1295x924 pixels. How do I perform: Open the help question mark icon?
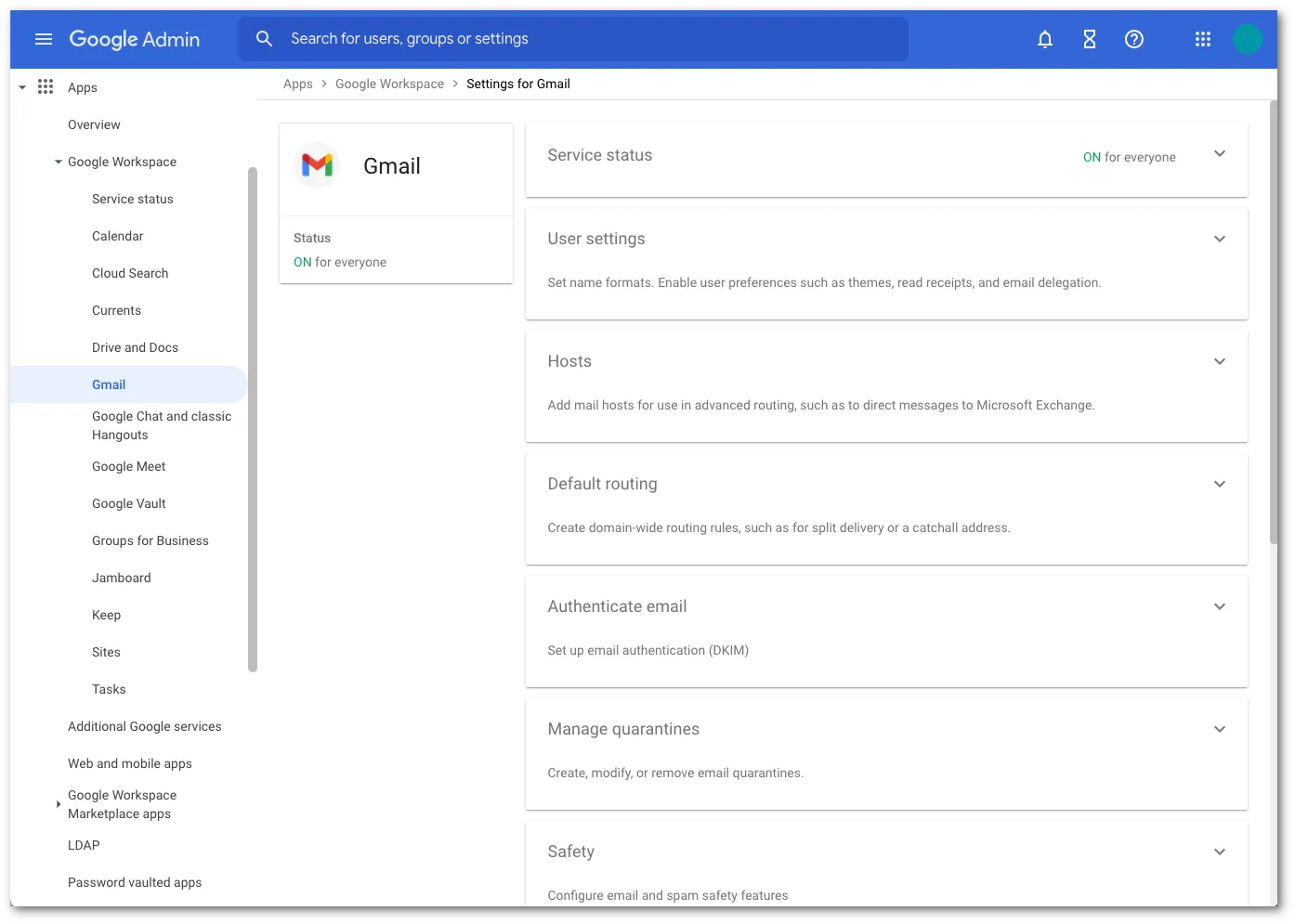pos(1133,39)
